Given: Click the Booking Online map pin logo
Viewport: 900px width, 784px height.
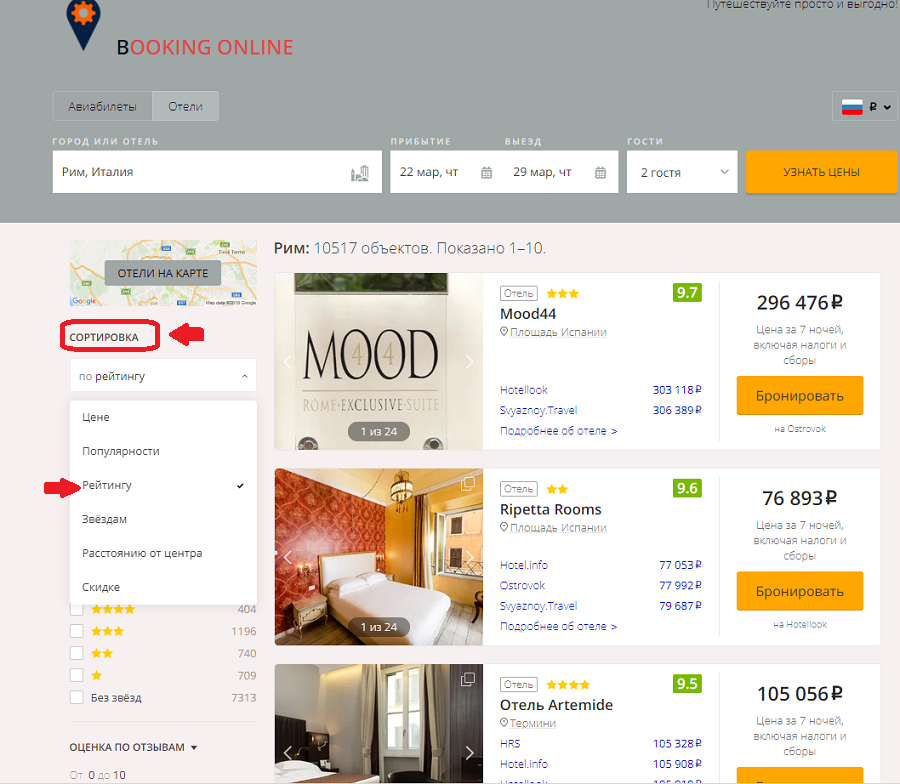Looking at the screenshot, I should tap(84, 24).
